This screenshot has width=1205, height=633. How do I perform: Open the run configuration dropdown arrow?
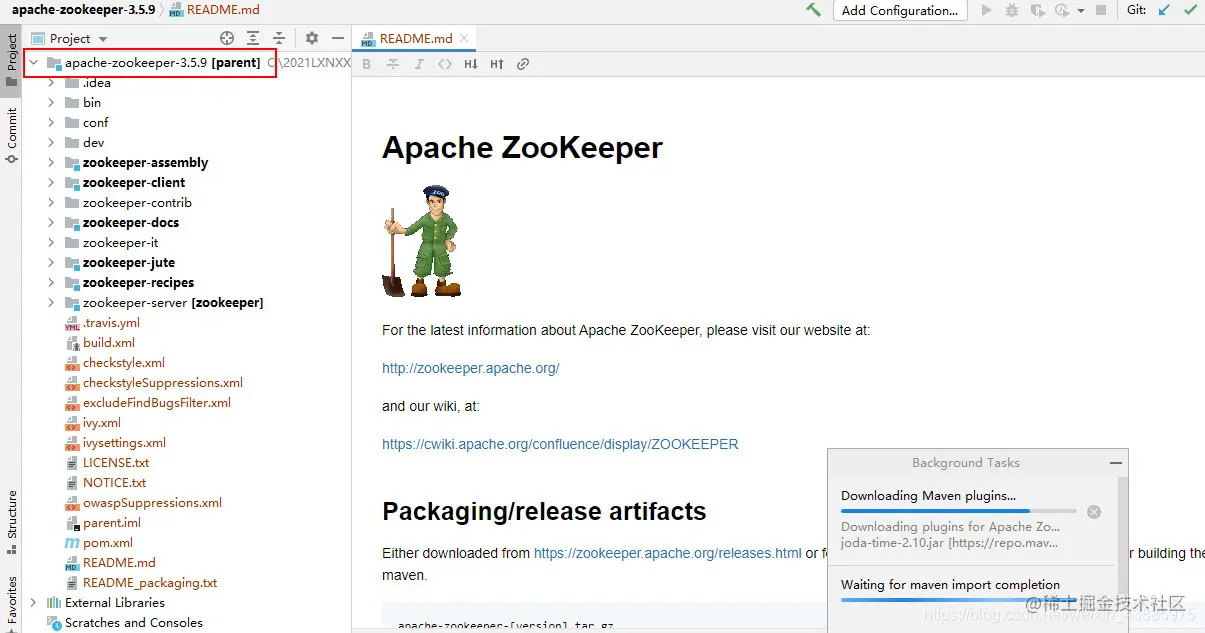(x=1082, y=12)
